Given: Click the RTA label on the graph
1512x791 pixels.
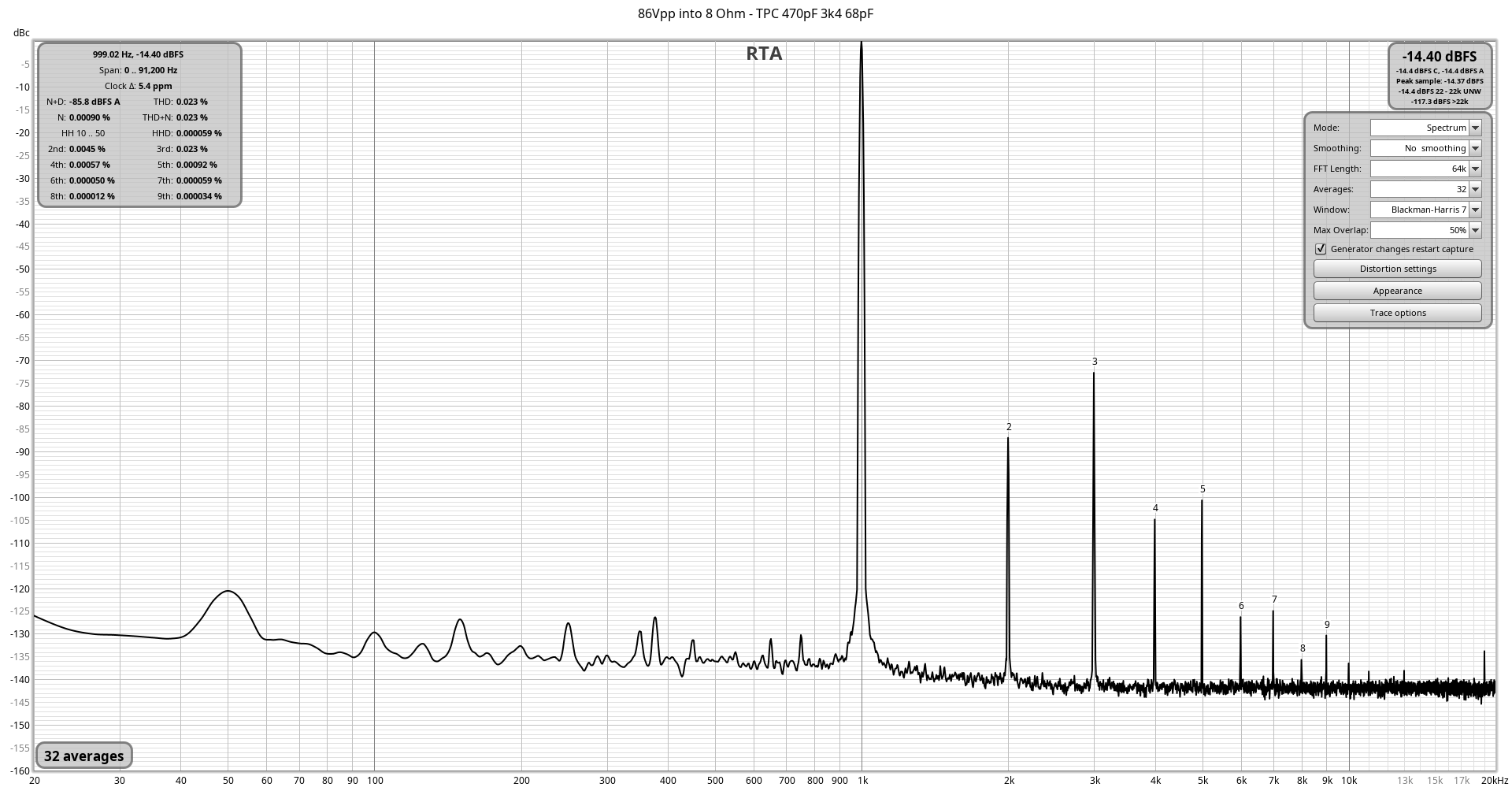Looking at the screenshot, I should (x=764, y=54).
